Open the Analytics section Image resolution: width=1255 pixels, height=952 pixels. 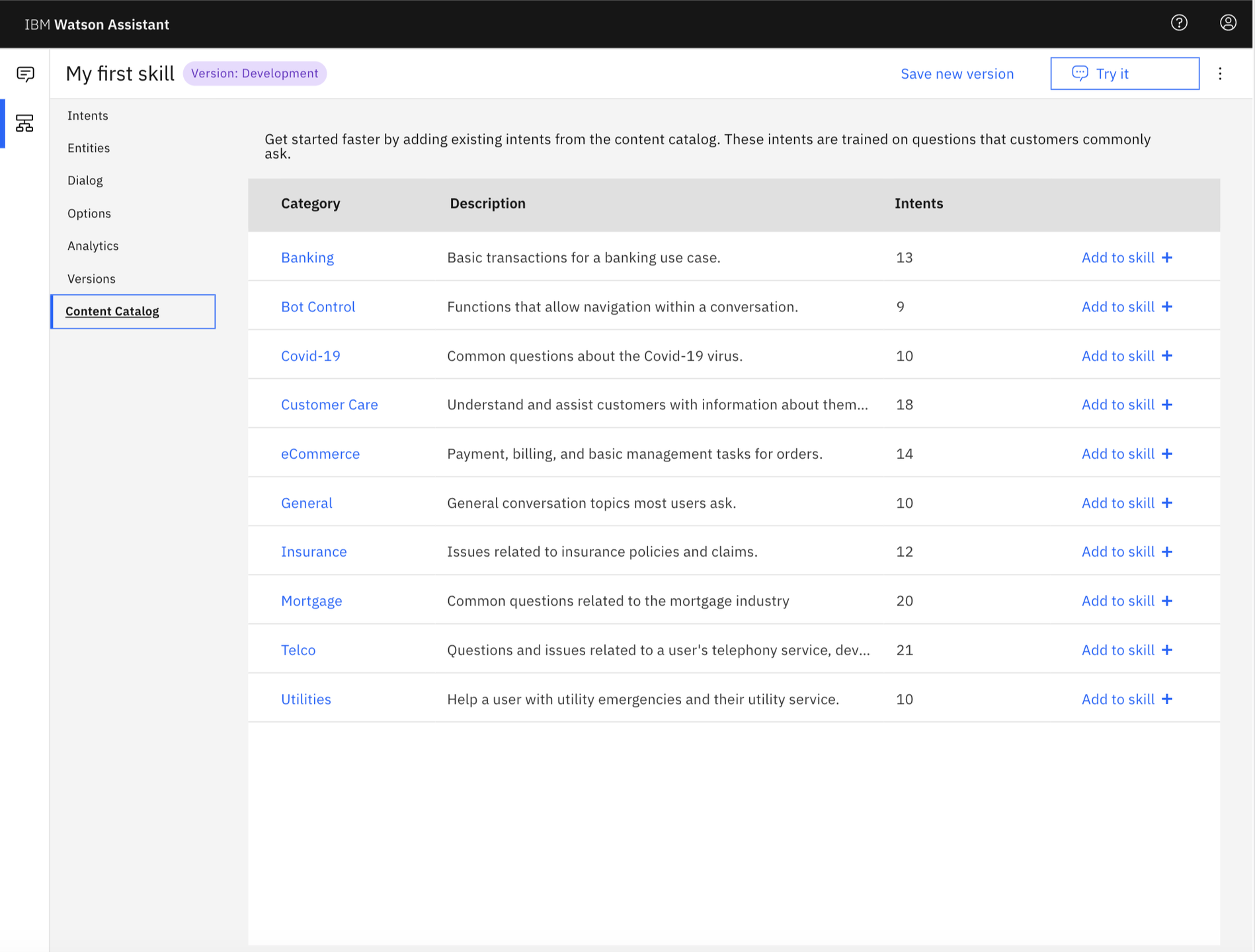tap(93, 246)
